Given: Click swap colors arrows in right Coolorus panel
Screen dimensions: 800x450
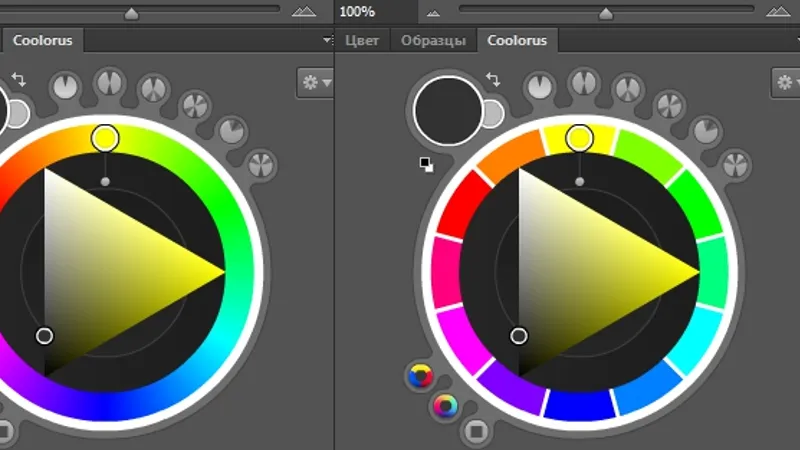Looking at the screenshot, I should 493,80.
